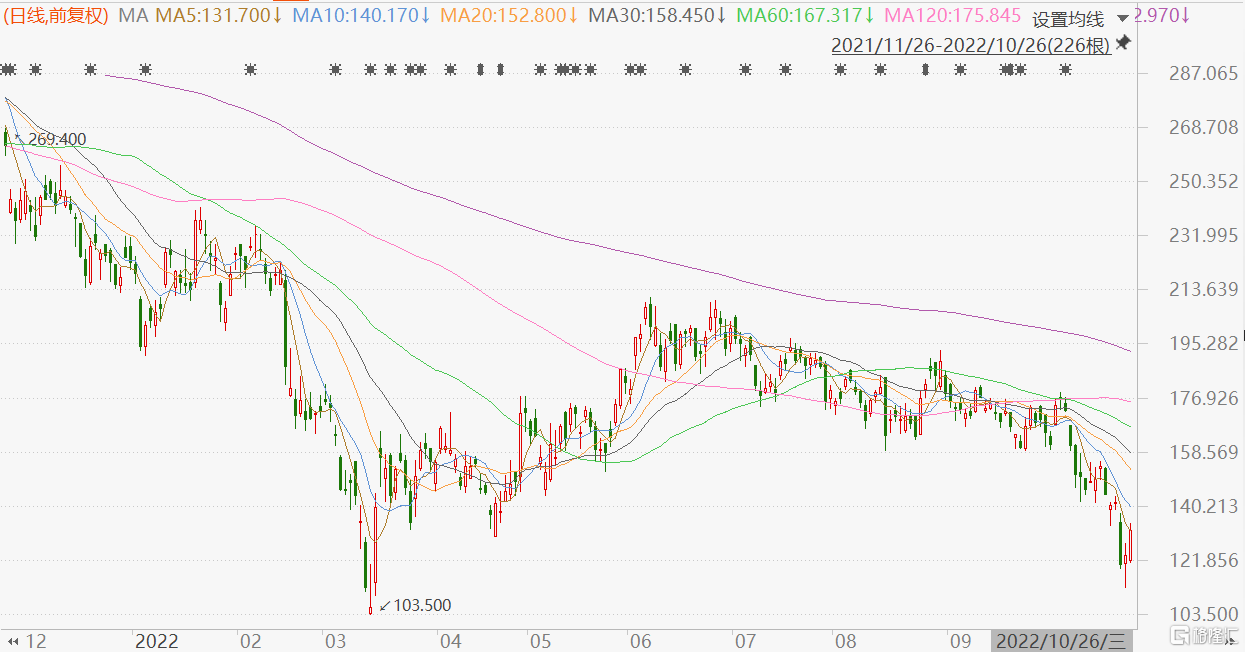Open the 2021/11/26-2022/10/26 date range link
Screen dimensions: 1245x652
click(x=970, y=46)
